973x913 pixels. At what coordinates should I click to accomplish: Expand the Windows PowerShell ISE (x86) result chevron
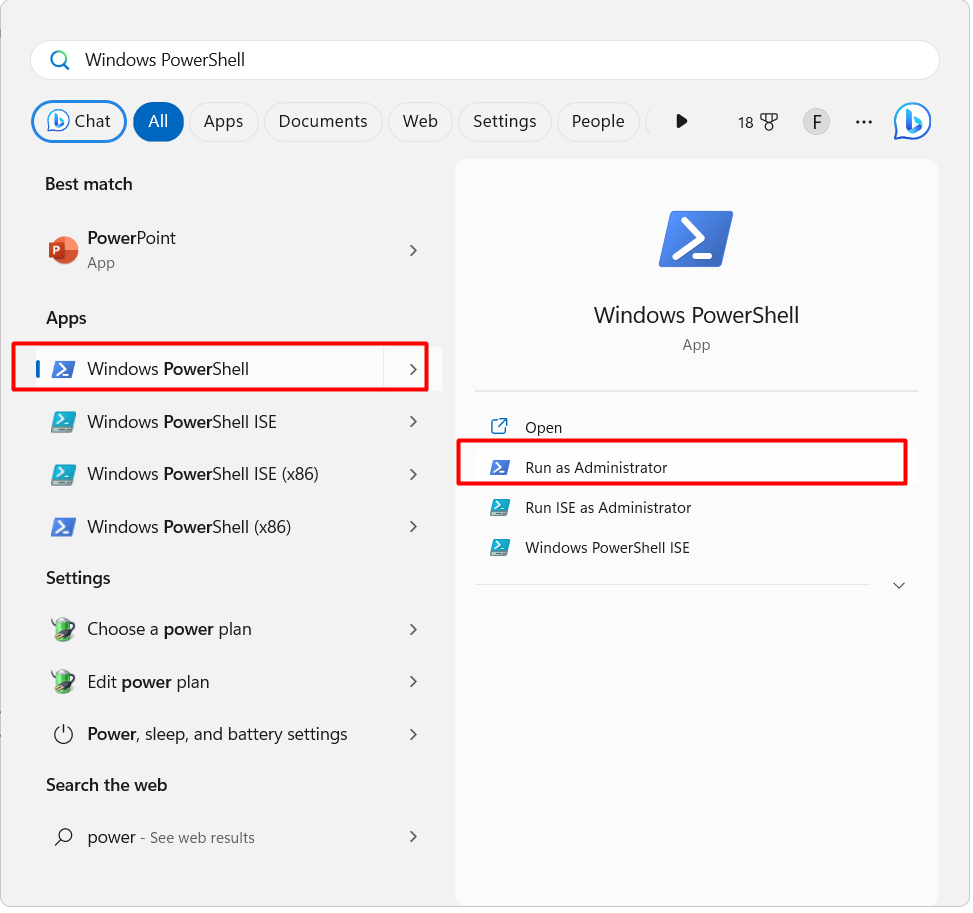click(412, 473)
